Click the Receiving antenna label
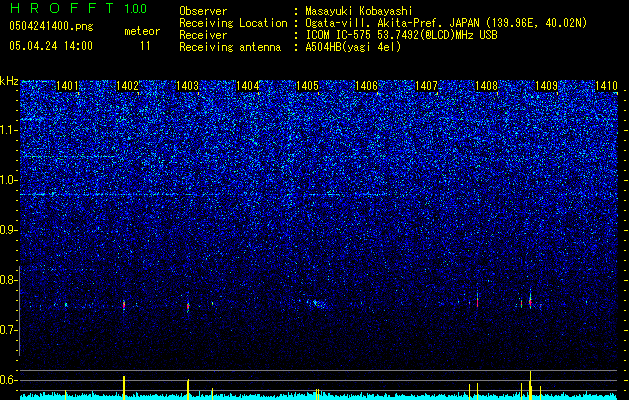 tap(230, 47)
